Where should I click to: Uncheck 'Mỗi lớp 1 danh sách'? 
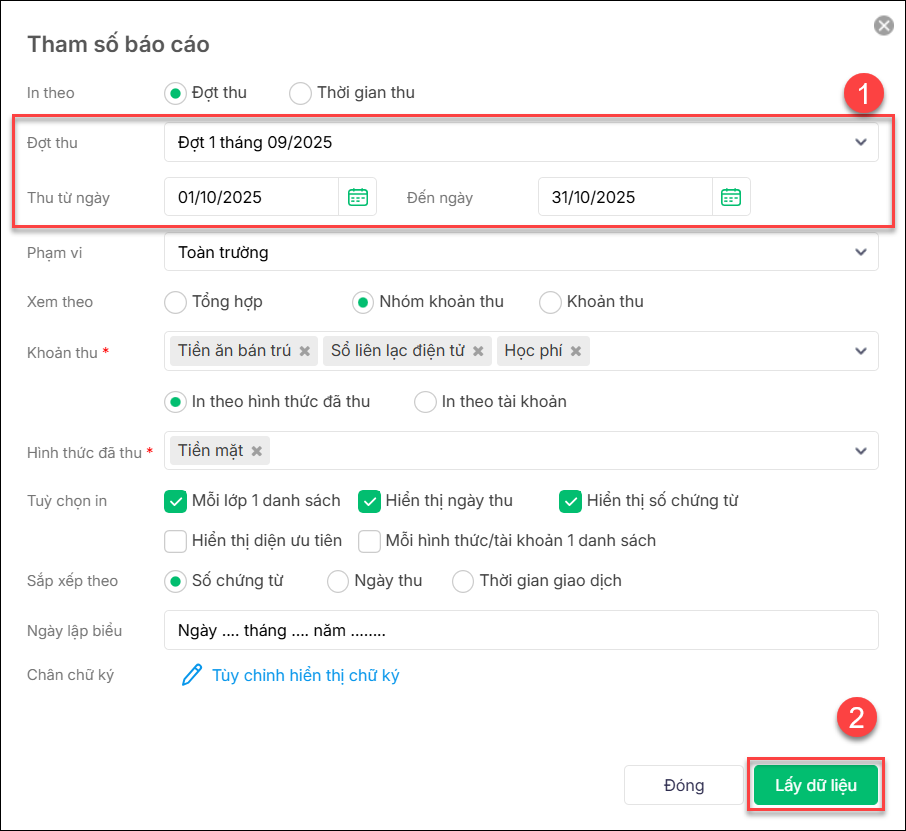[176, 501]
